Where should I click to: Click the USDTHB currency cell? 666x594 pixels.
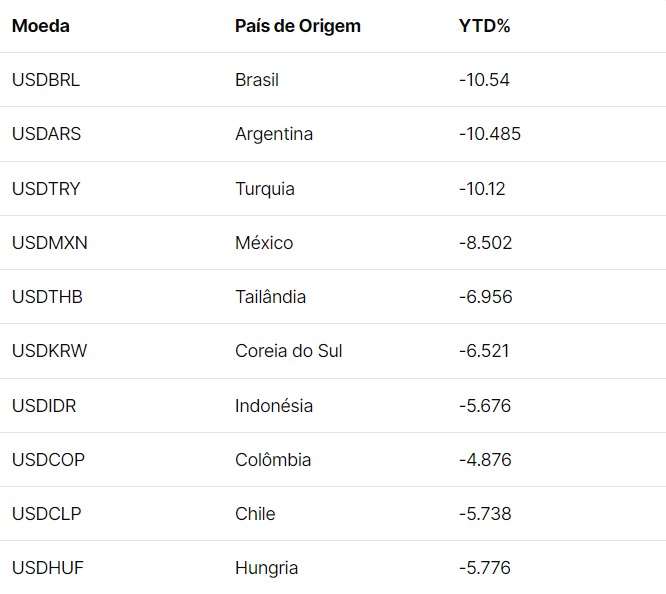point(46,297)
